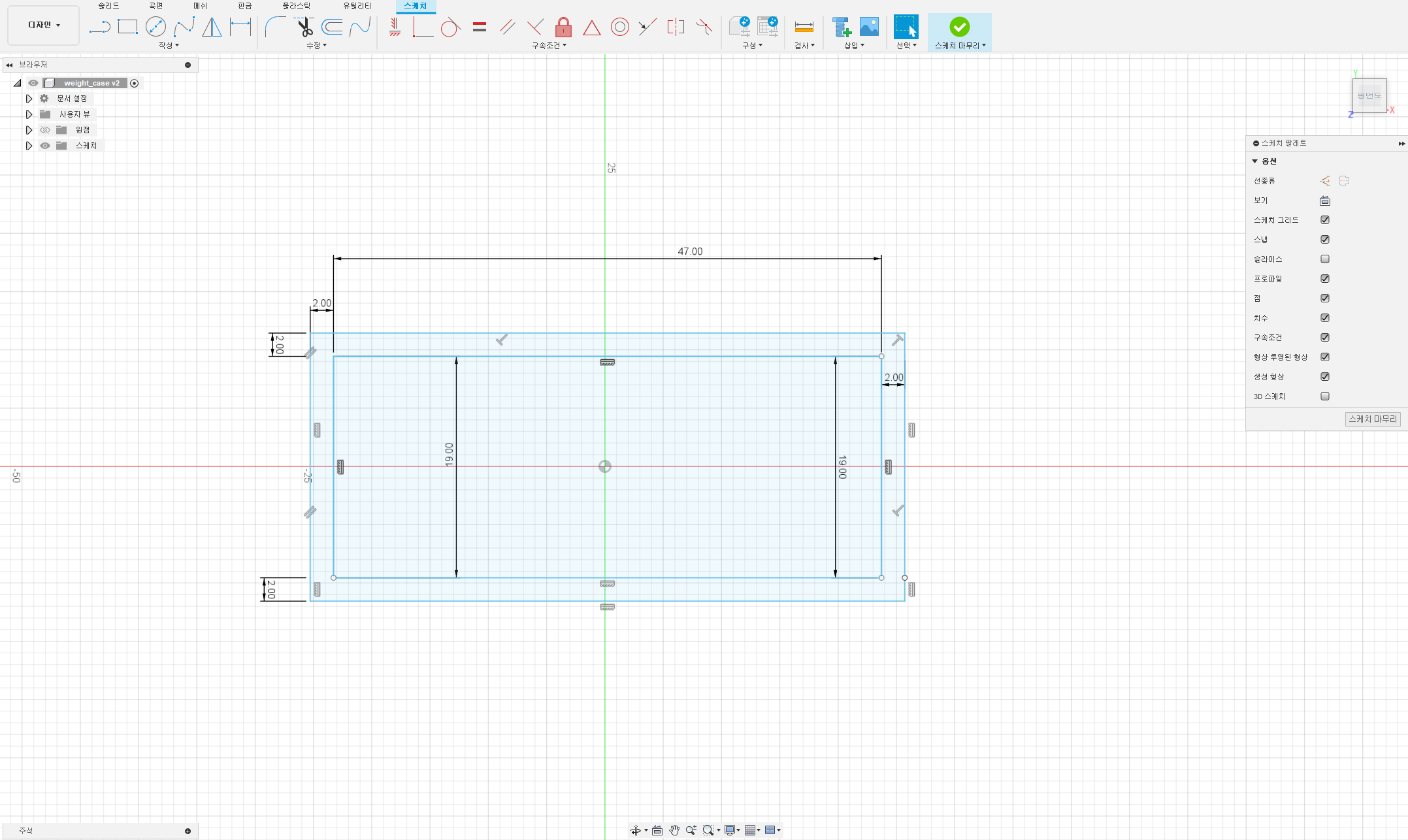
Task: Toggle visibility of 스케치 folder
Action: (45, 146)
